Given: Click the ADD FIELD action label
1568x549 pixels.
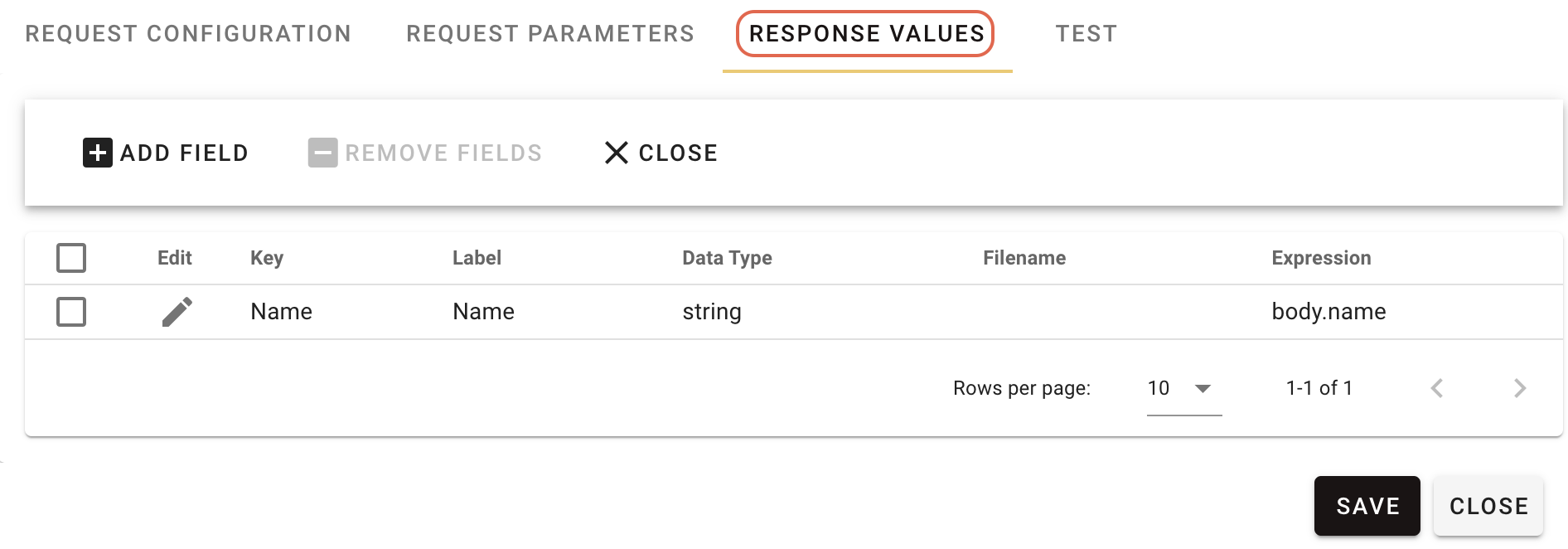Looking at the screenshot, I should tap(185, 153).
